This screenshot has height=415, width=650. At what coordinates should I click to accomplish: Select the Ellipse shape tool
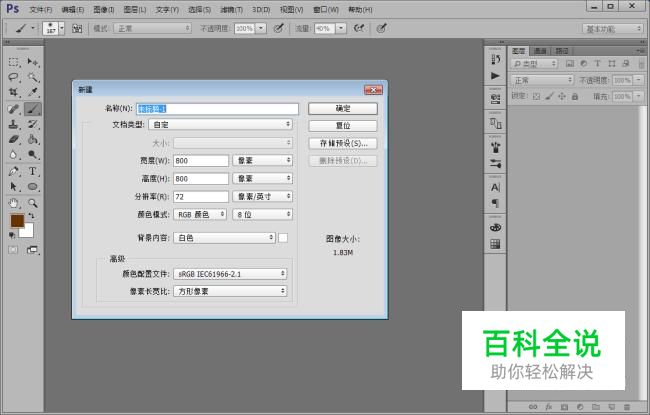coord(32,187)
